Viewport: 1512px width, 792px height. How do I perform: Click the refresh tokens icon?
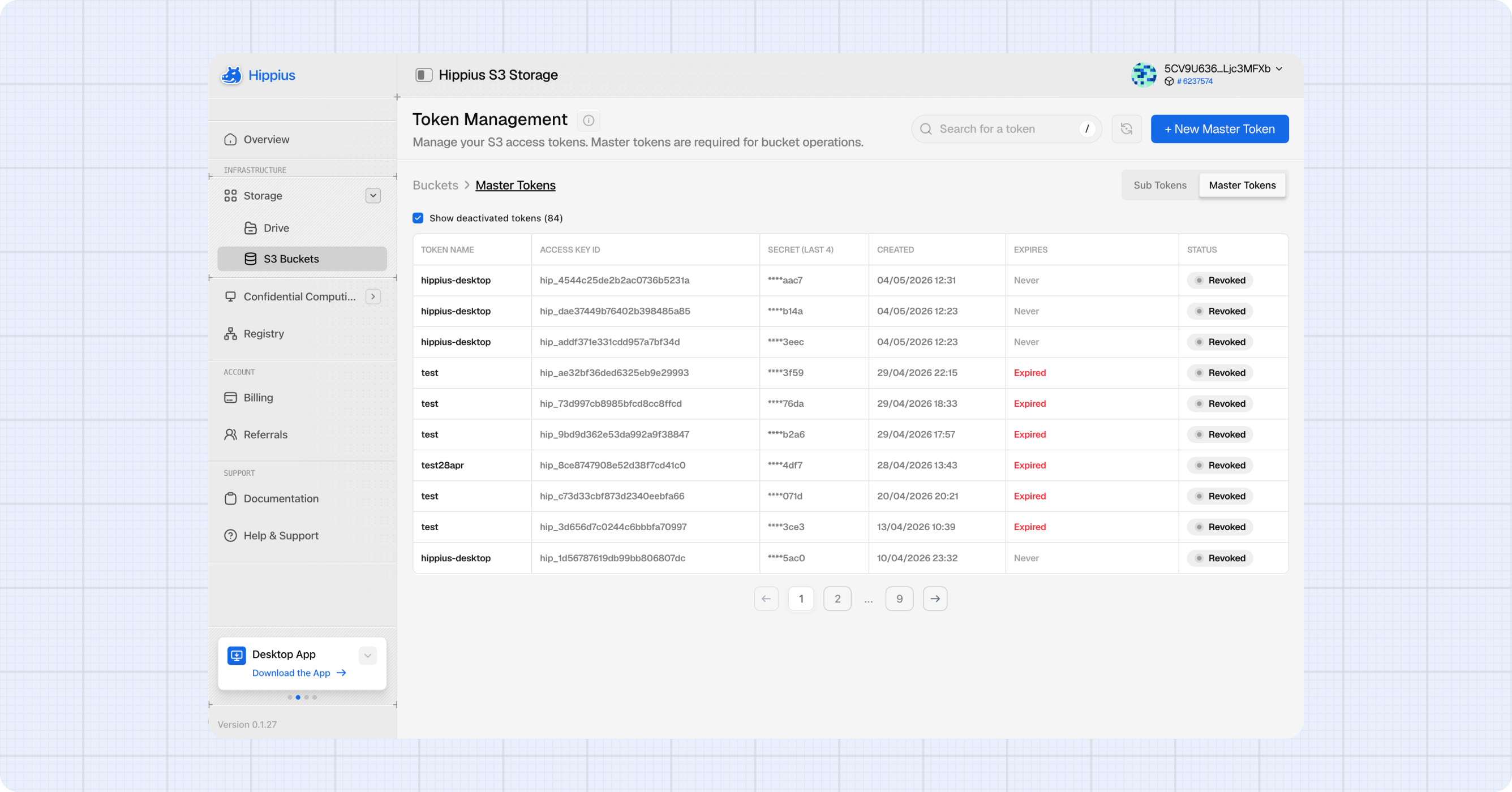(x=1127, y=129)
